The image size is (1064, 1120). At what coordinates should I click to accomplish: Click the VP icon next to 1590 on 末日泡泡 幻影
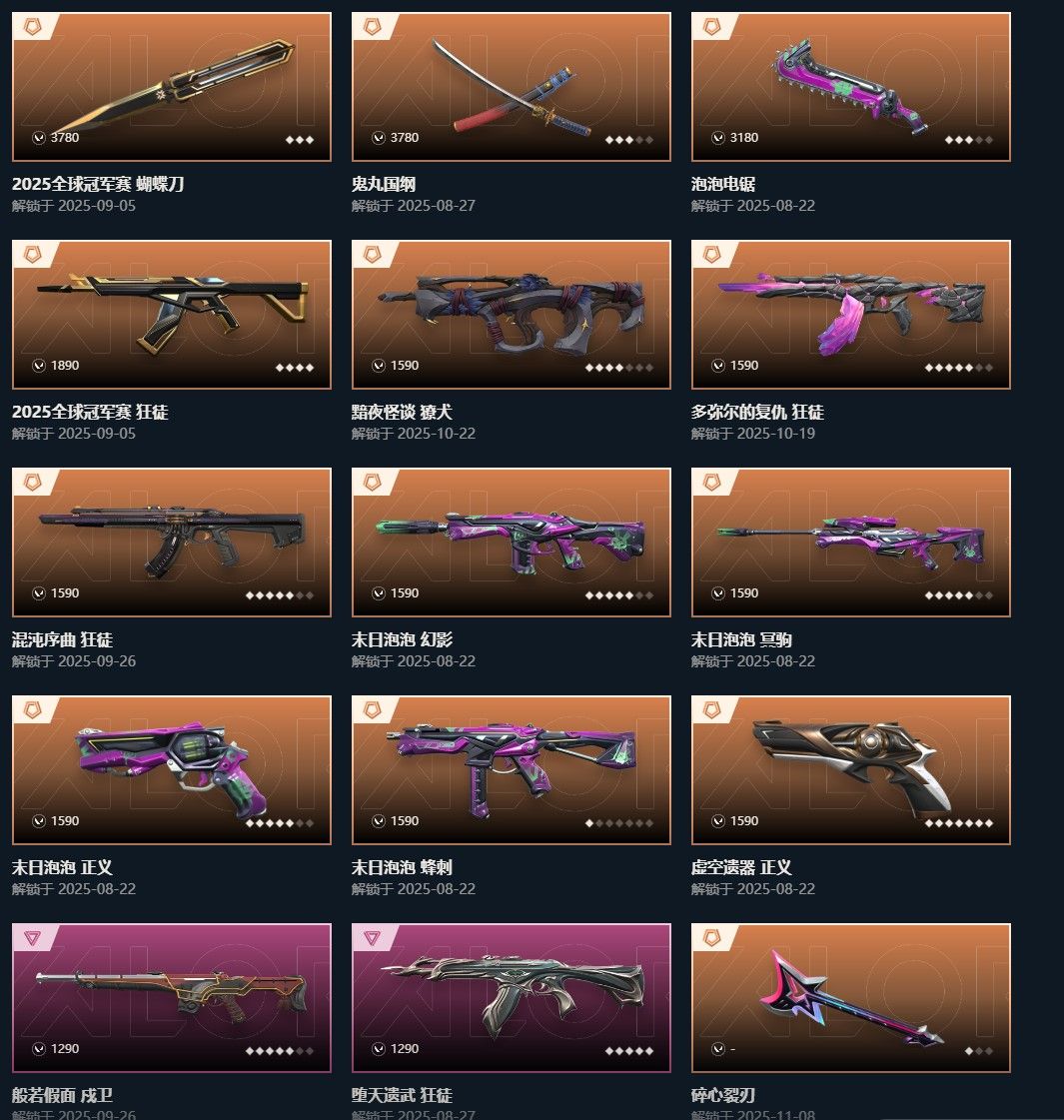379,593
